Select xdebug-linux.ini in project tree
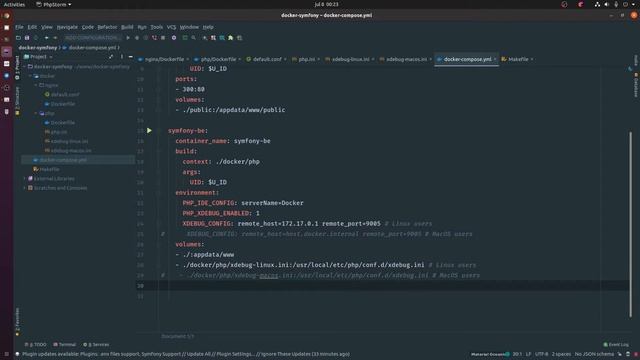This screenshot has height=360, width=640. pyautogui.click(x=66, y=141)
